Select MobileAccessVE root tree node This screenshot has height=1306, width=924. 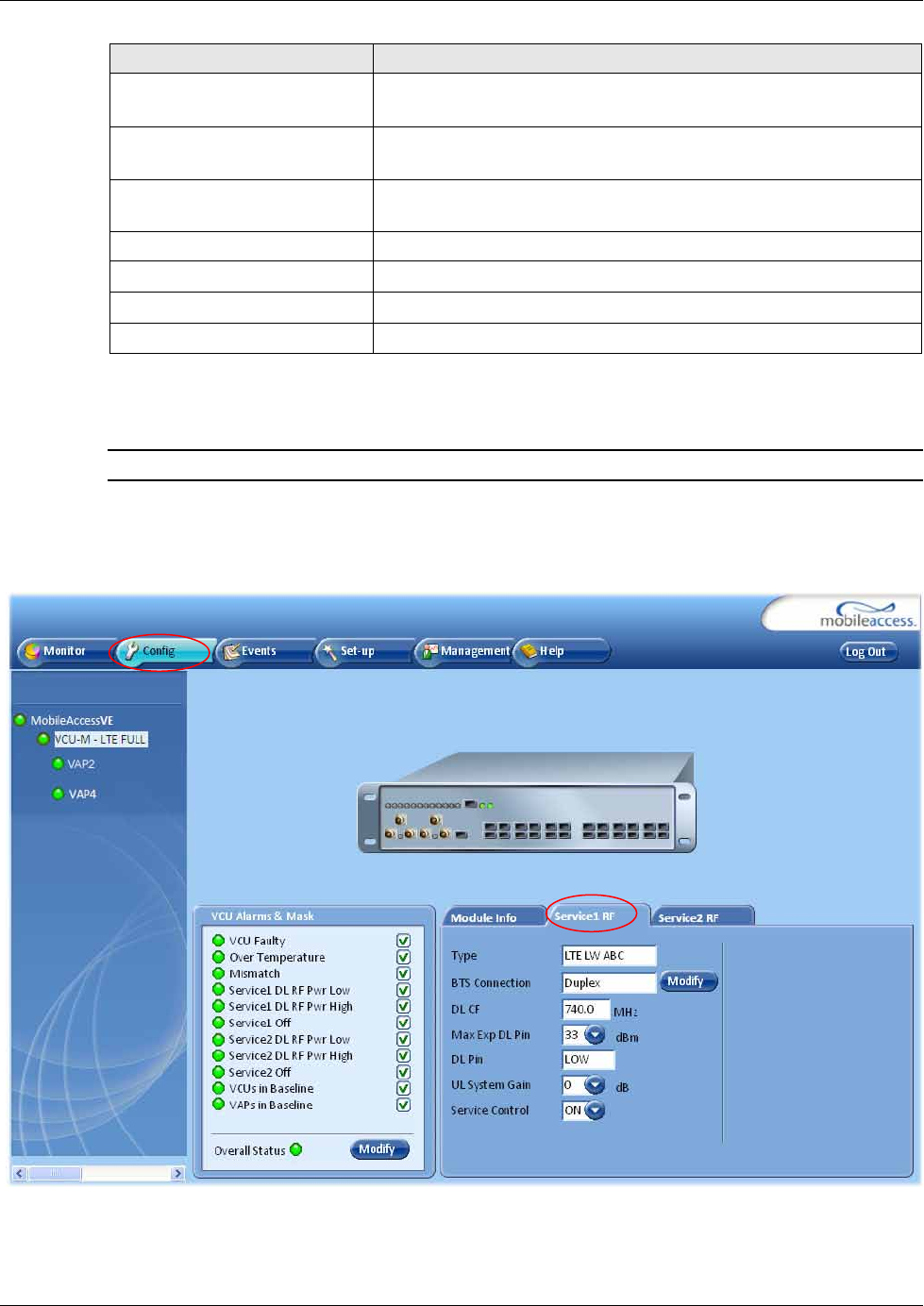click(x=72, y=720)
